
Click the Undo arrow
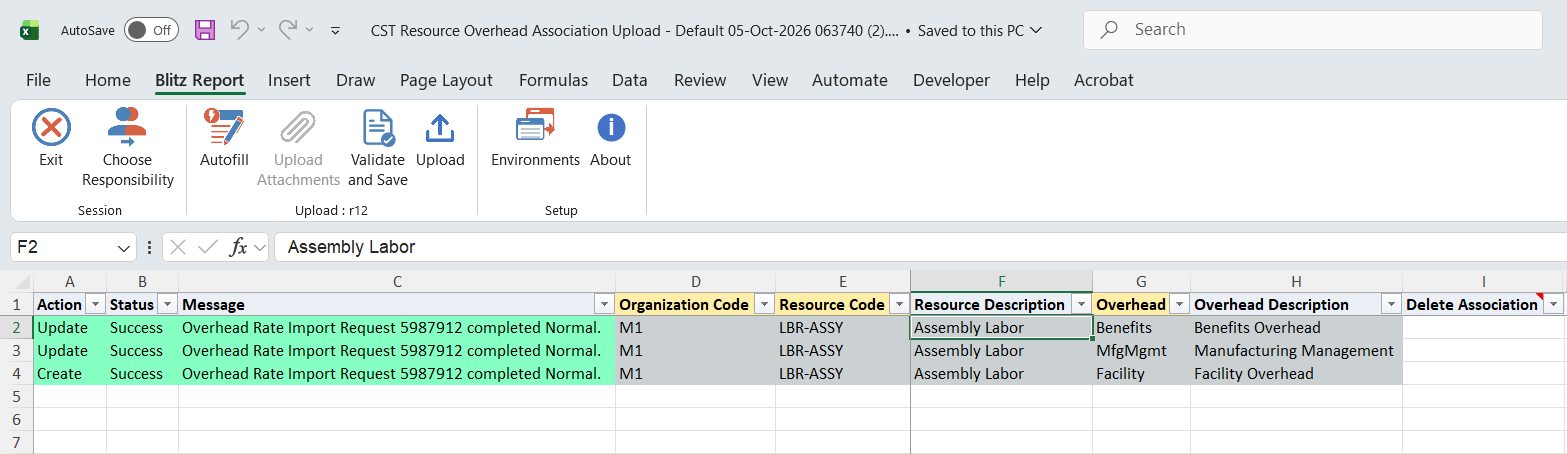pyautogui.click(x=239, y=30)
